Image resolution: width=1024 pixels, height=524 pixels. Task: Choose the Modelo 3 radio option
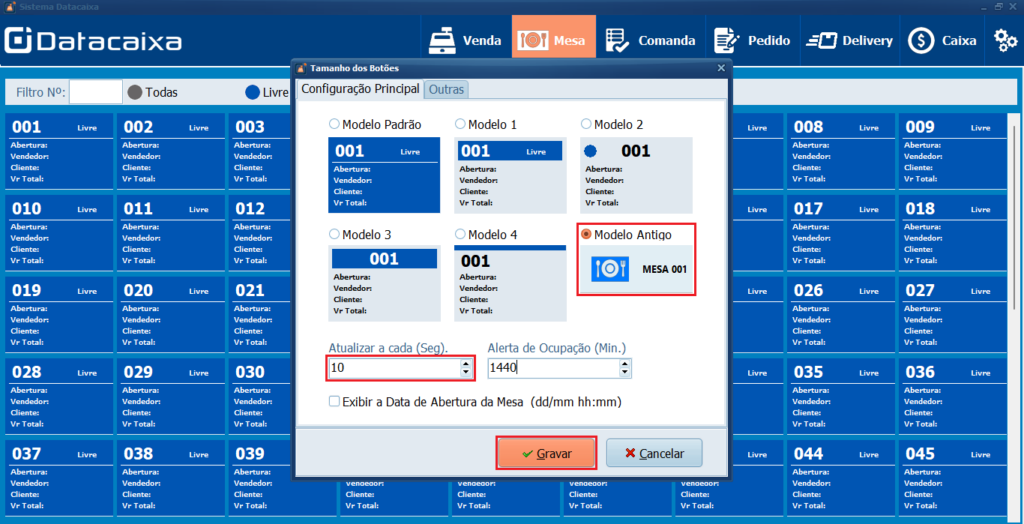(334, 233)
